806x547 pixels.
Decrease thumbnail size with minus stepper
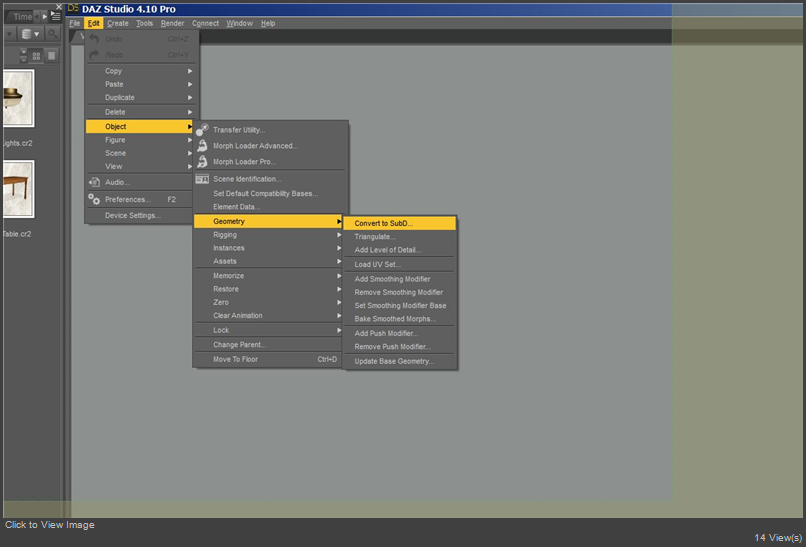coord(23,60)
